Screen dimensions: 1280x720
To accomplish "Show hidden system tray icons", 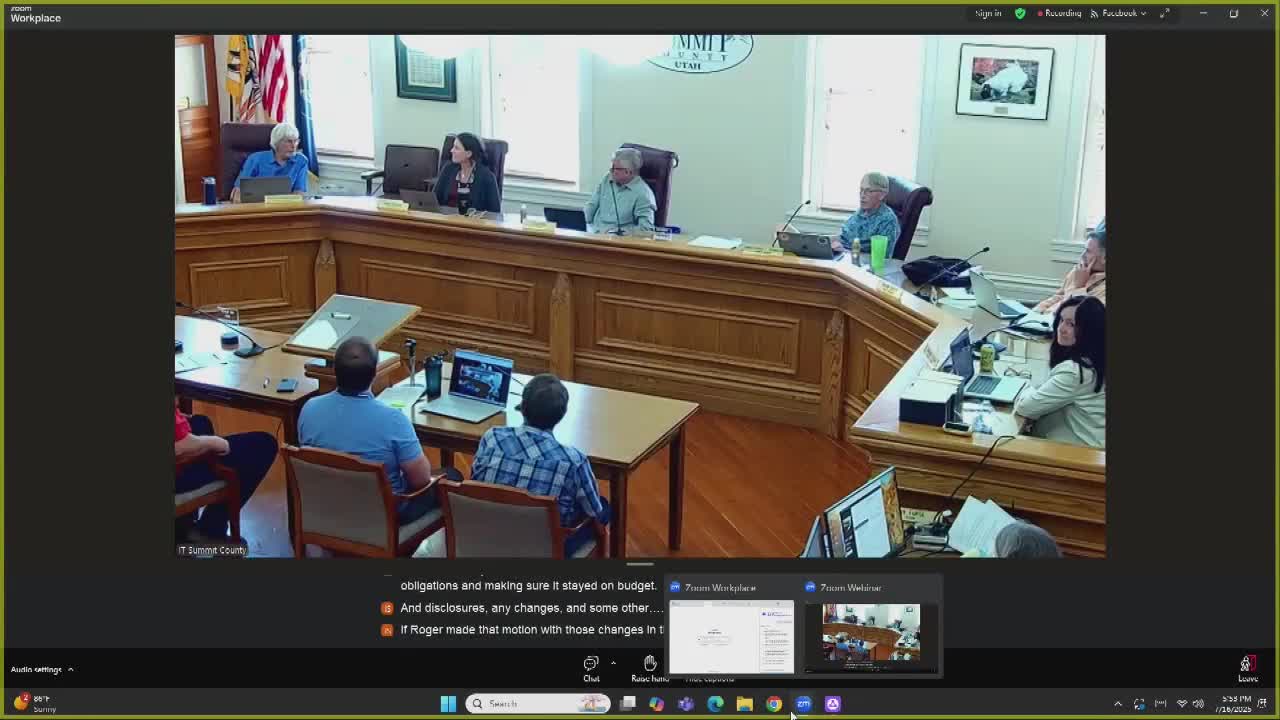I will point(1118,704).
